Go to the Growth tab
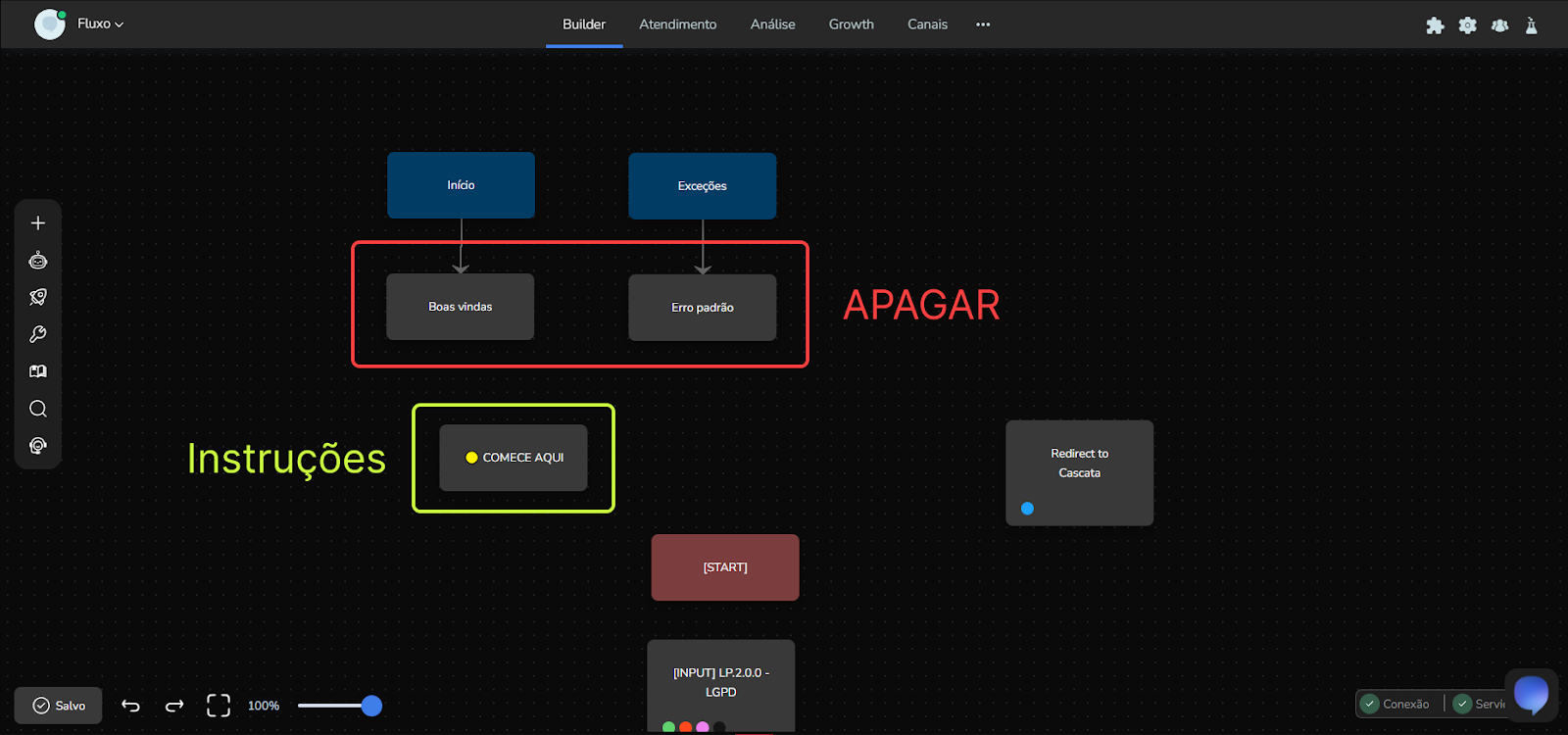 (x=851, y=24)
